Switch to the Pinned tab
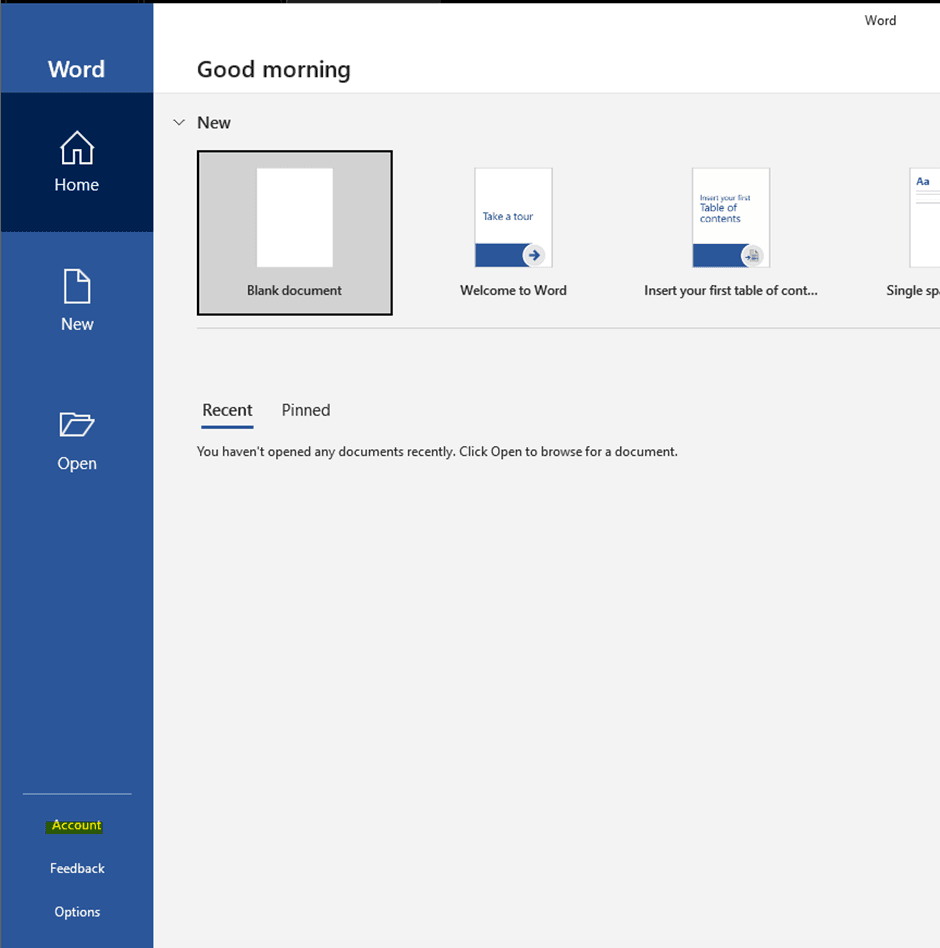The width and height of the screenshot is (940, 948). [x=306, y=410]
